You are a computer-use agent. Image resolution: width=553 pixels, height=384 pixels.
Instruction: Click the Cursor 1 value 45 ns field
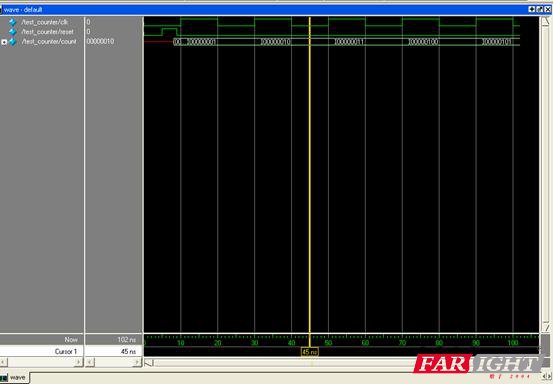[114, 351]
